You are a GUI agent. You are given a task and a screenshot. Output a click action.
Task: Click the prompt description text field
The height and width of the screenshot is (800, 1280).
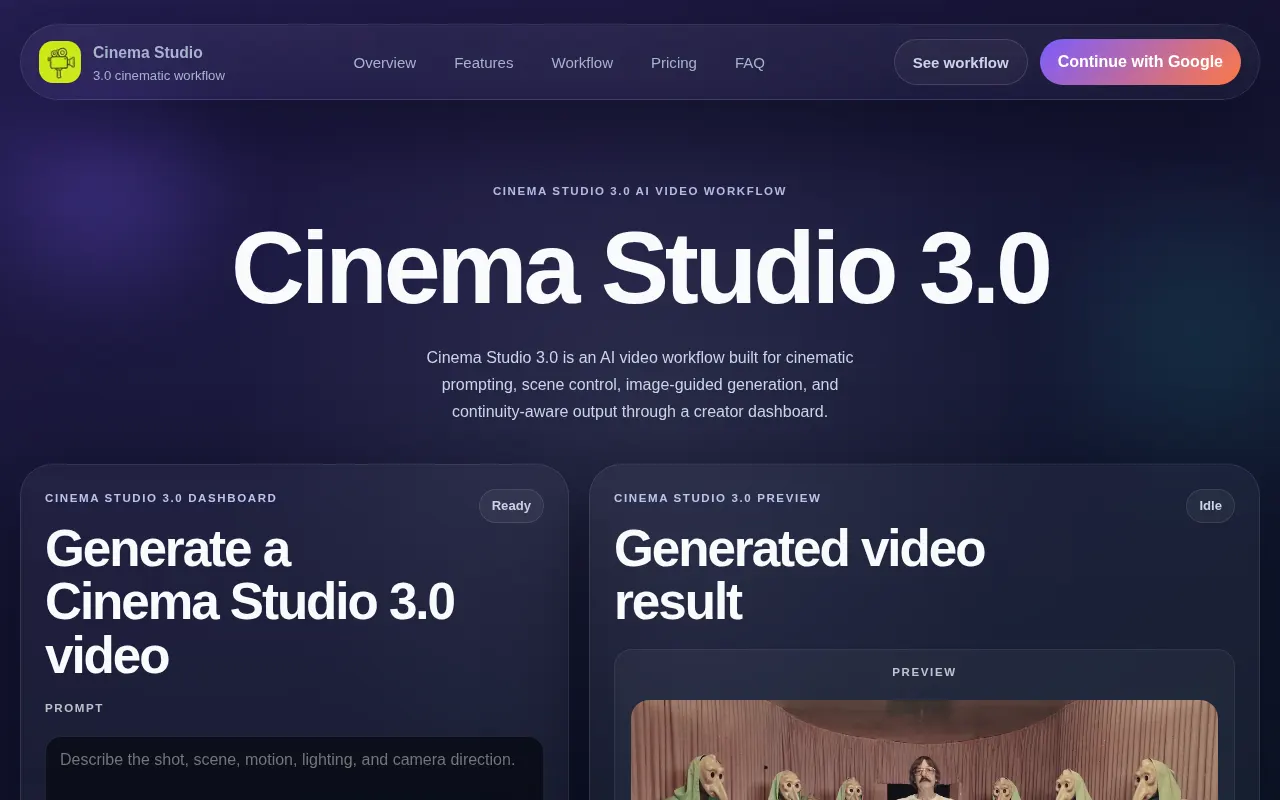(294, 768)
